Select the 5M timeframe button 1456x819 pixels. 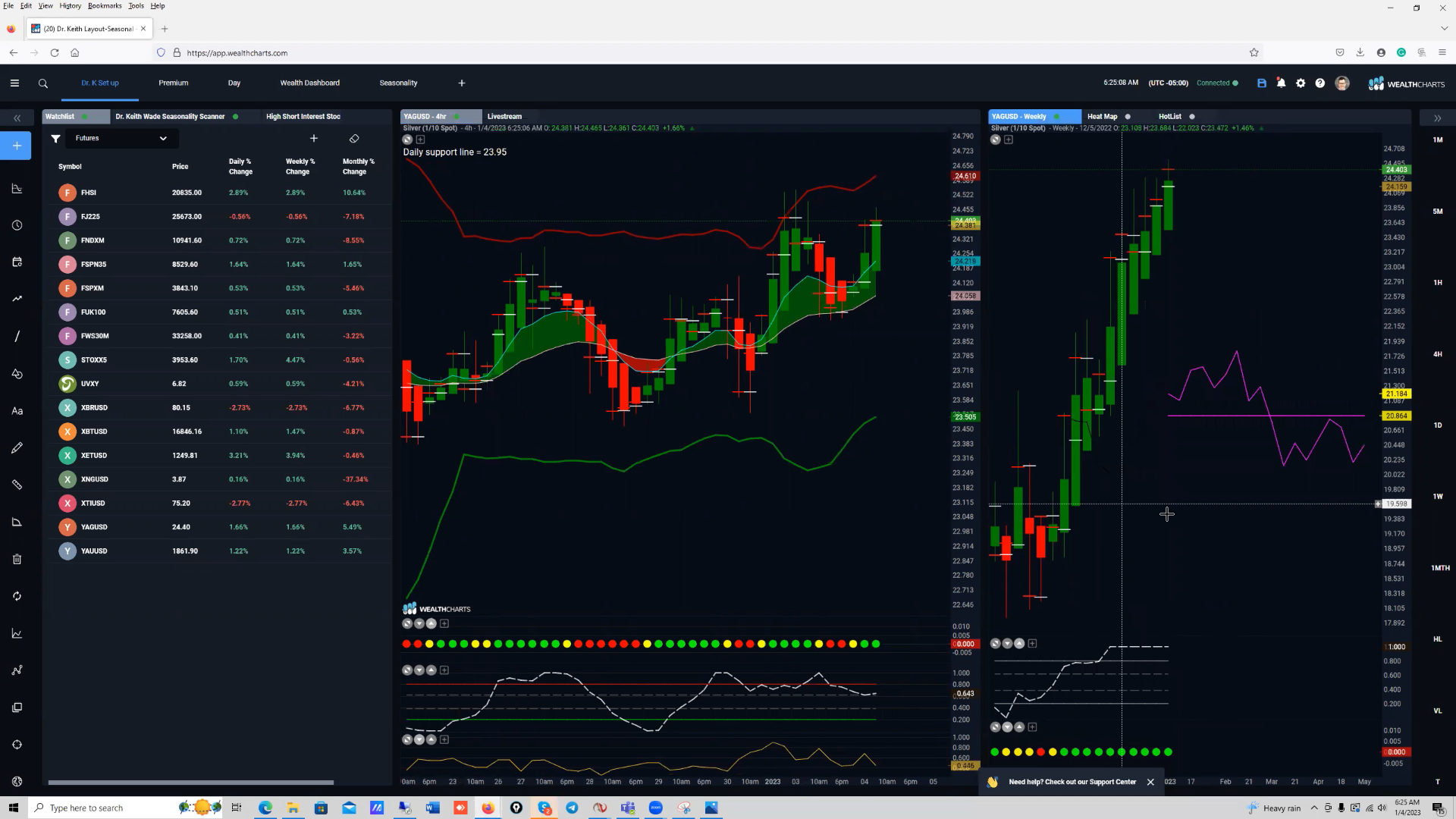1438,212
